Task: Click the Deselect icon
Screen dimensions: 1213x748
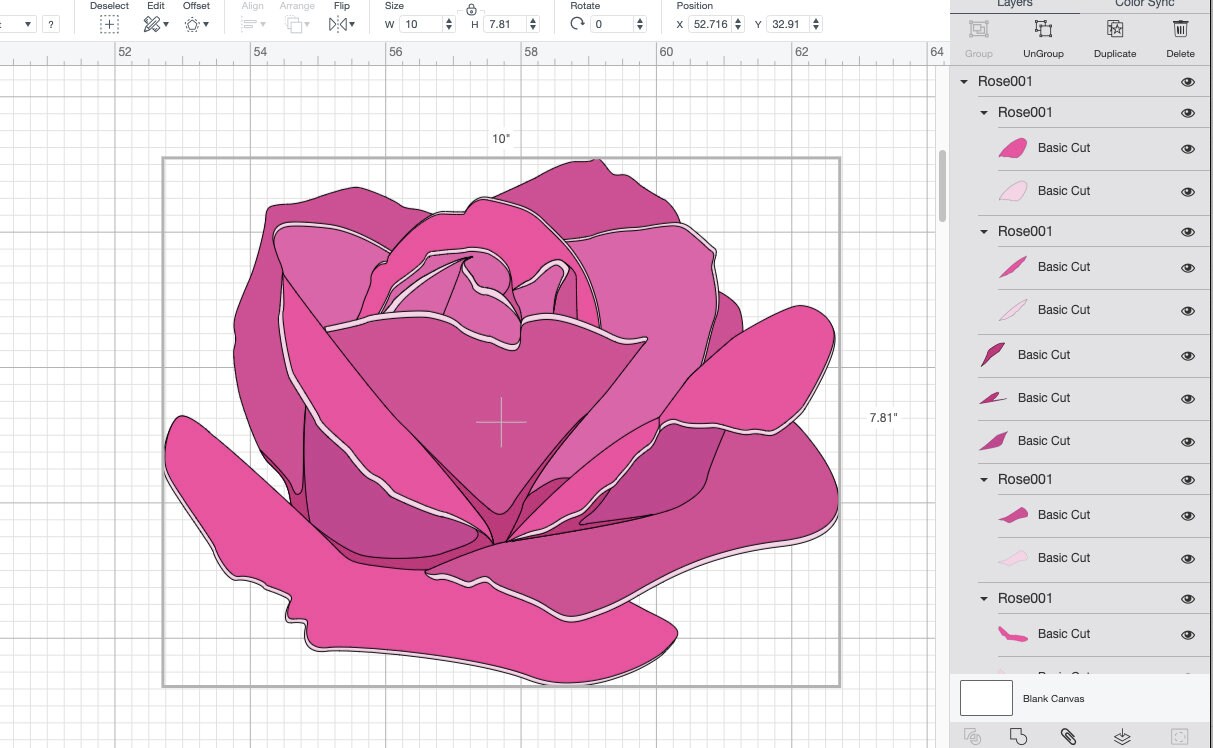Action: pos(108,22)
